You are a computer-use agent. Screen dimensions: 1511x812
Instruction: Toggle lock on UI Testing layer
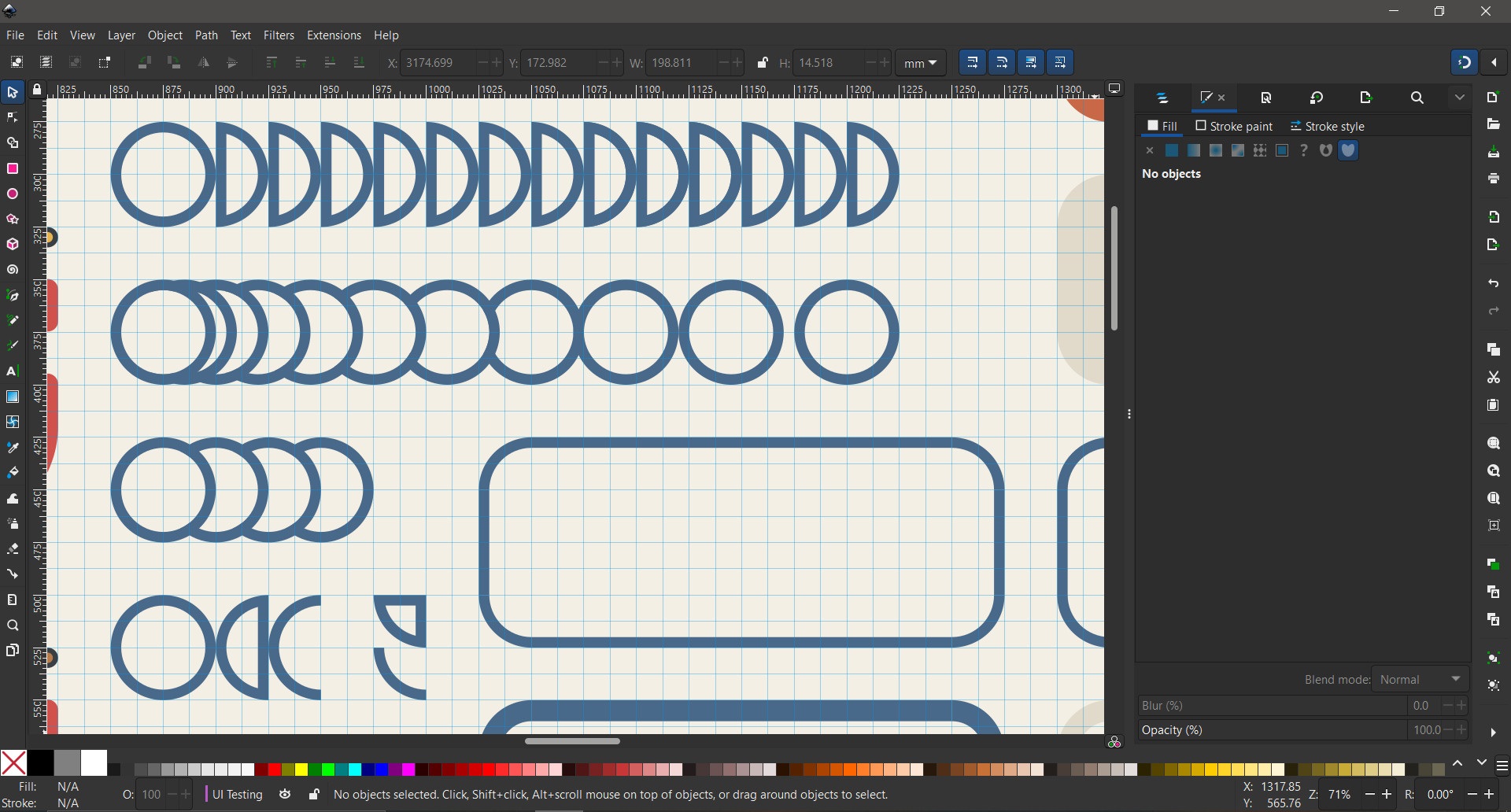(314, 795)
